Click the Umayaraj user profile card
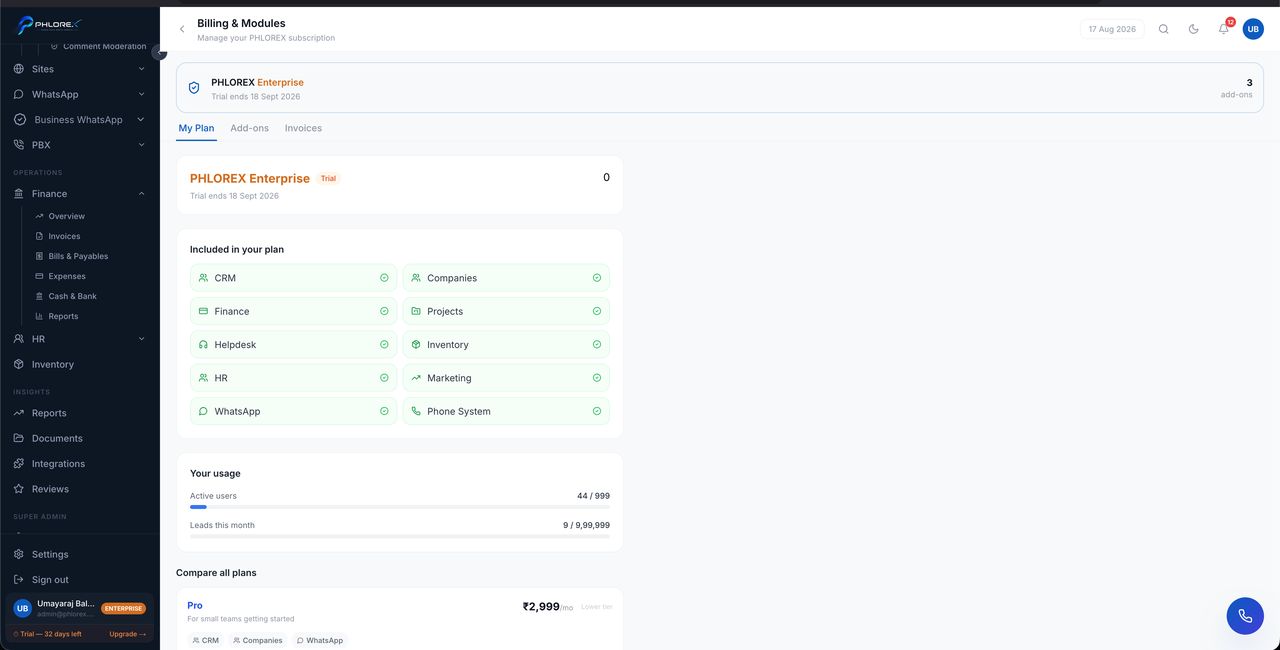Image resolution: width=1280 pixels, height=650 pixels. [80, 608]
